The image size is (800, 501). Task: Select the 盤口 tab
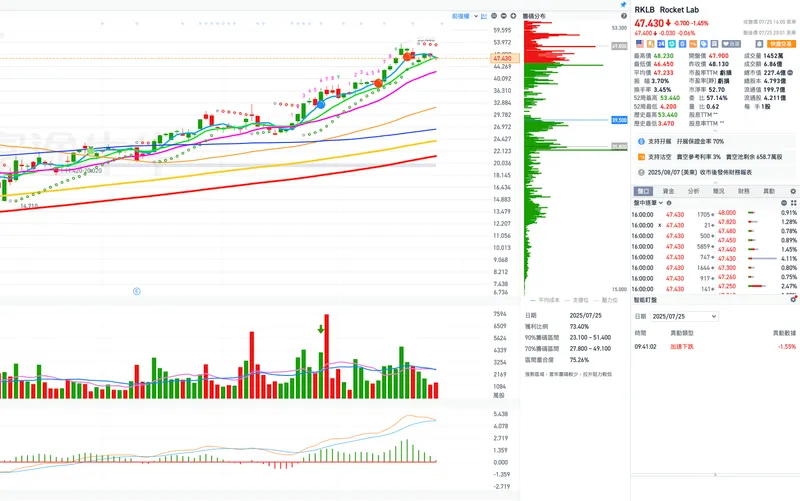coord(643,191)
